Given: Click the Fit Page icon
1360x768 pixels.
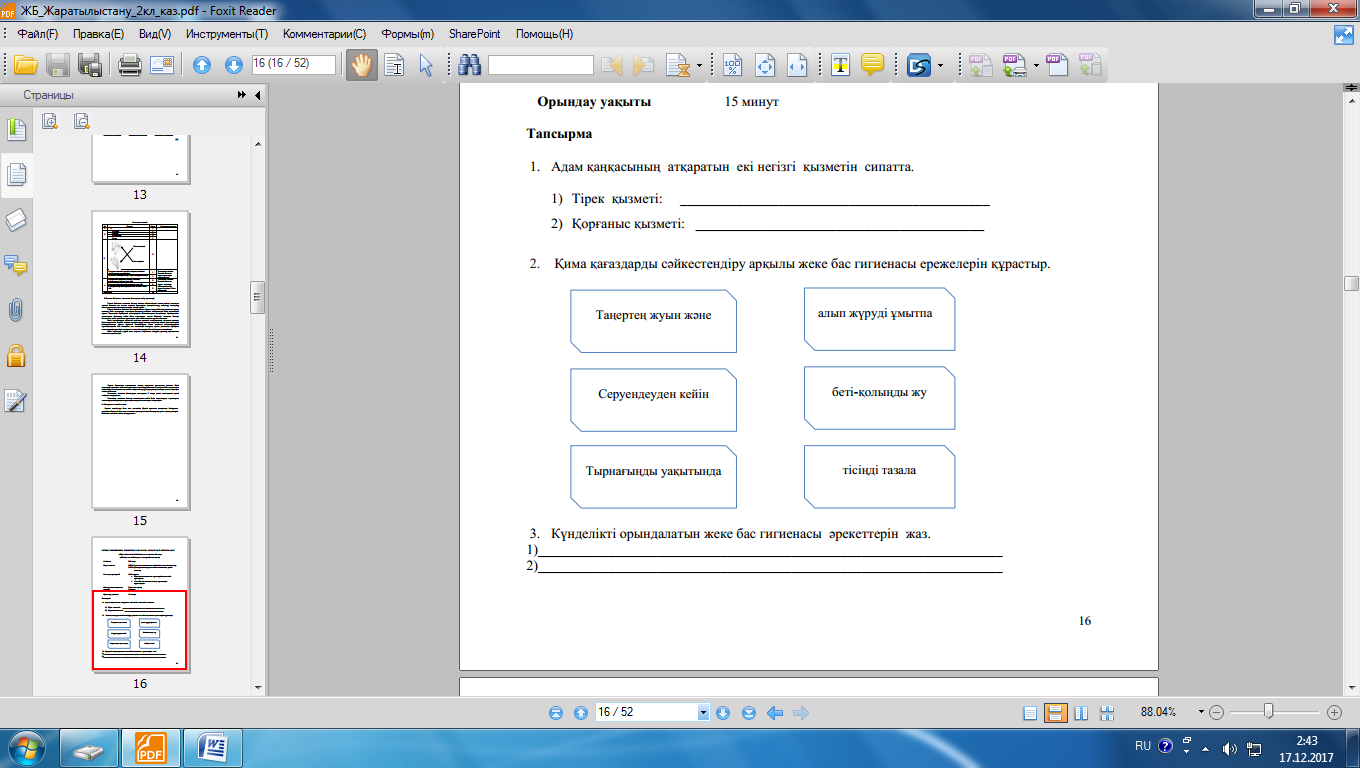Looking at the screenshot, I should [766, 66].
